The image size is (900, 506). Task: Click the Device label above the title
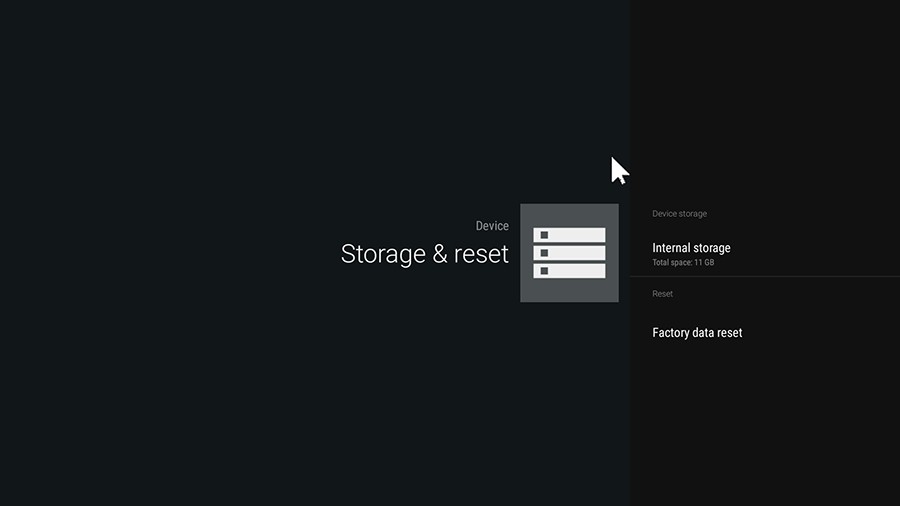tap(491, 226)
